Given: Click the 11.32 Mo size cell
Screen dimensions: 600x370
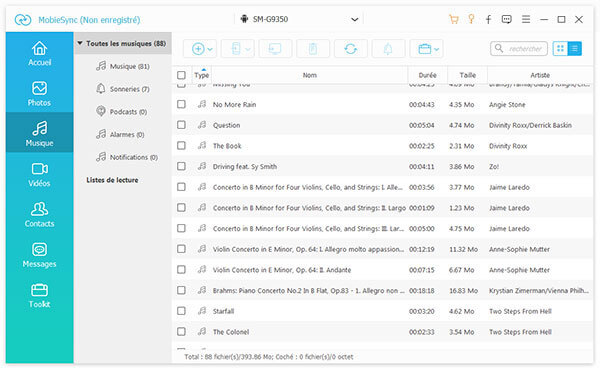Looking at the screenshot, I should click(x=463, y=249).
